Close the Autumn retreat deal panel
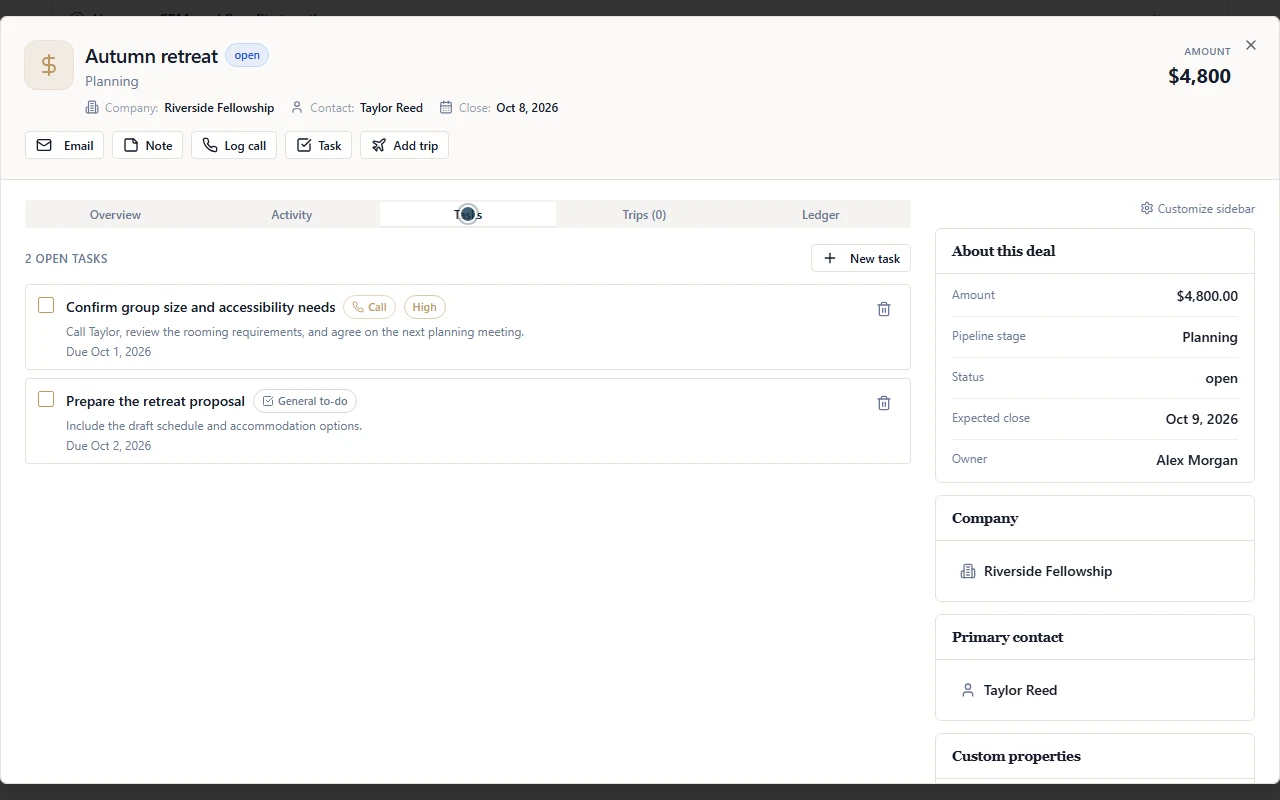 [x=1251, y=45]
